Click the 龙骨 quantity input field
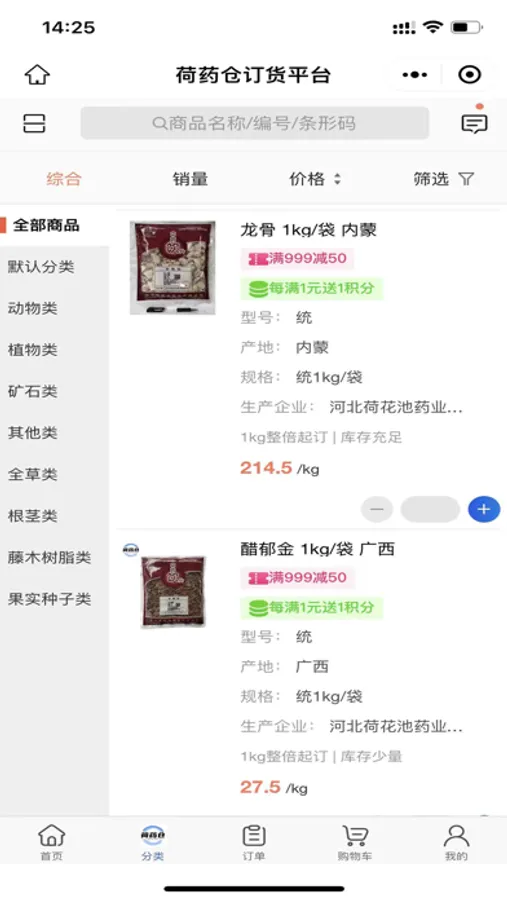The width and height of the screenshot is (507, 900). (x=430, y=509)
